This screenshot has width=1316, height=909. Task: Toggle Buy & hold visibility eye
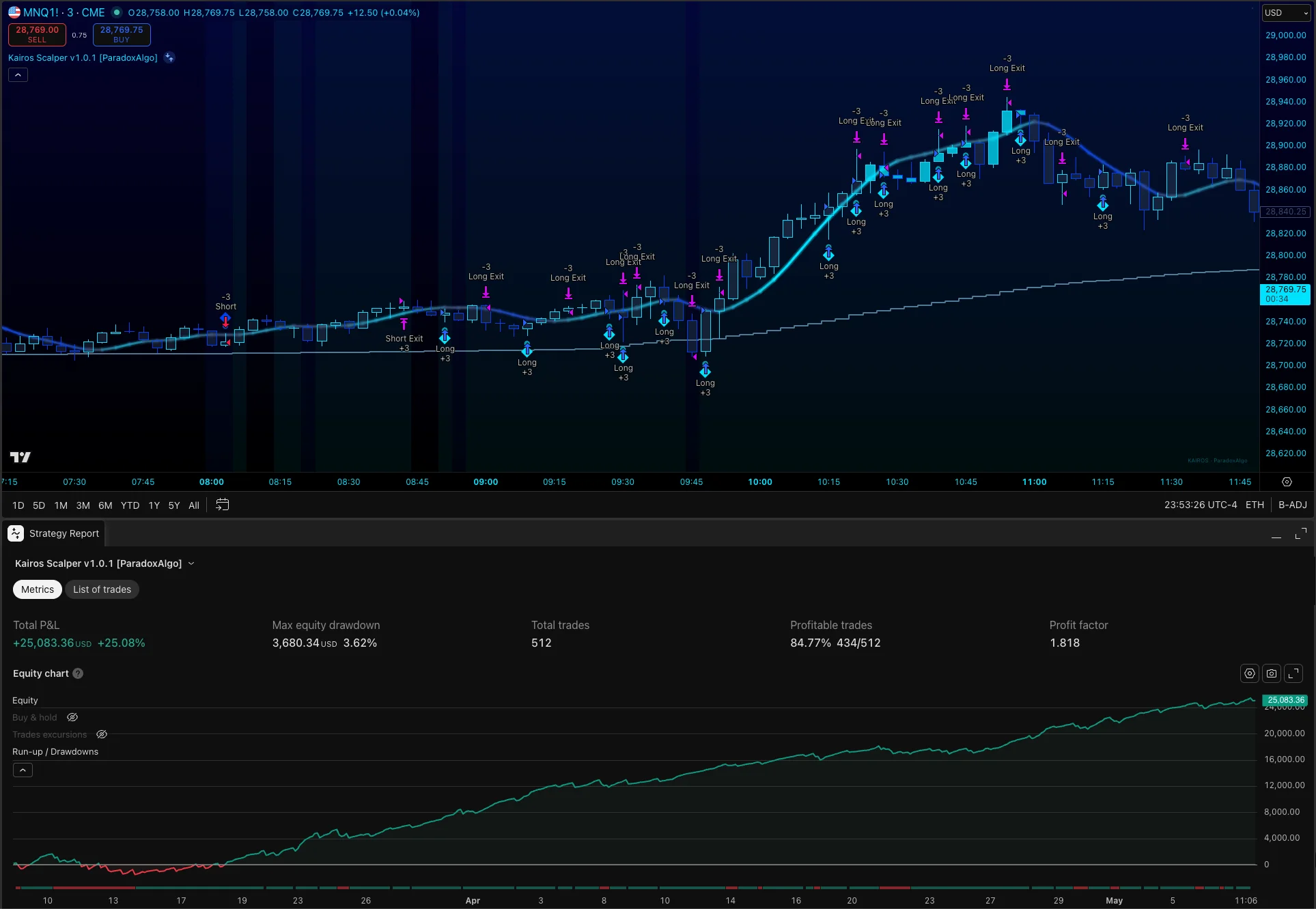[x=72, y=718]
